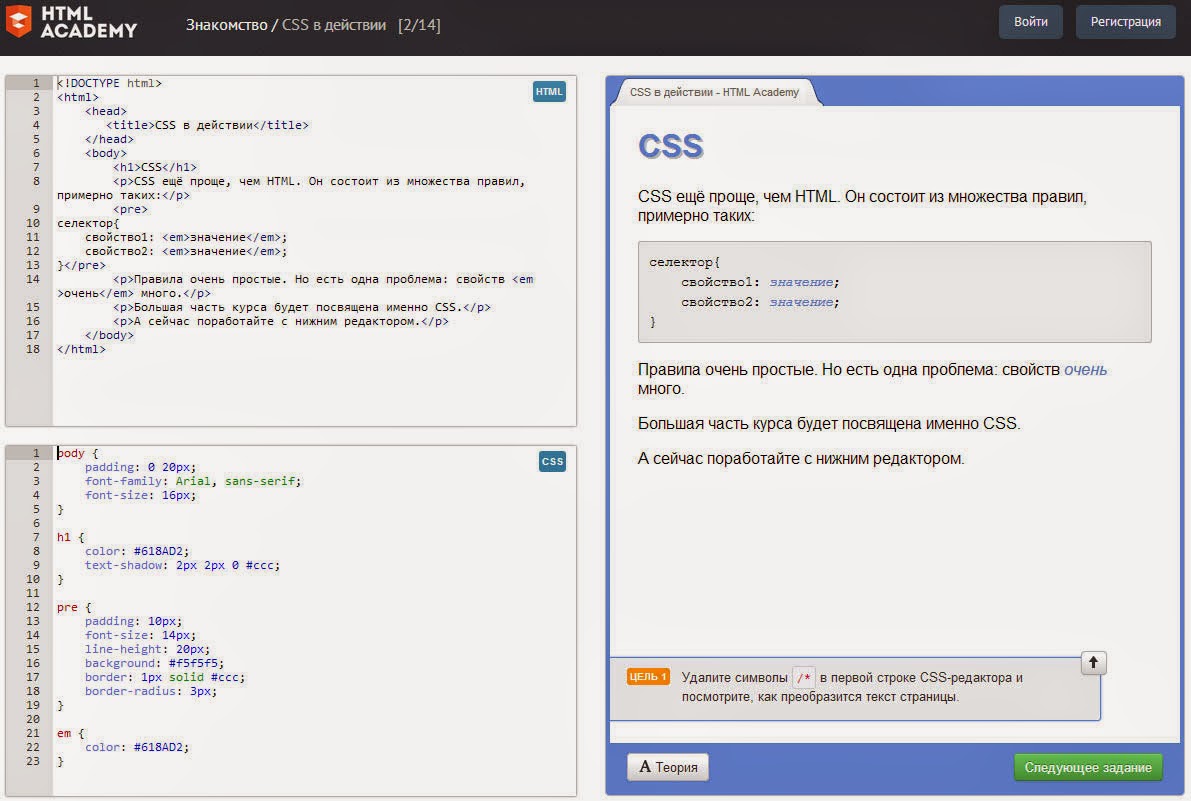Click the HTML badge on the top code editor
Screen dimensions: 1191x801
point(549,91)
